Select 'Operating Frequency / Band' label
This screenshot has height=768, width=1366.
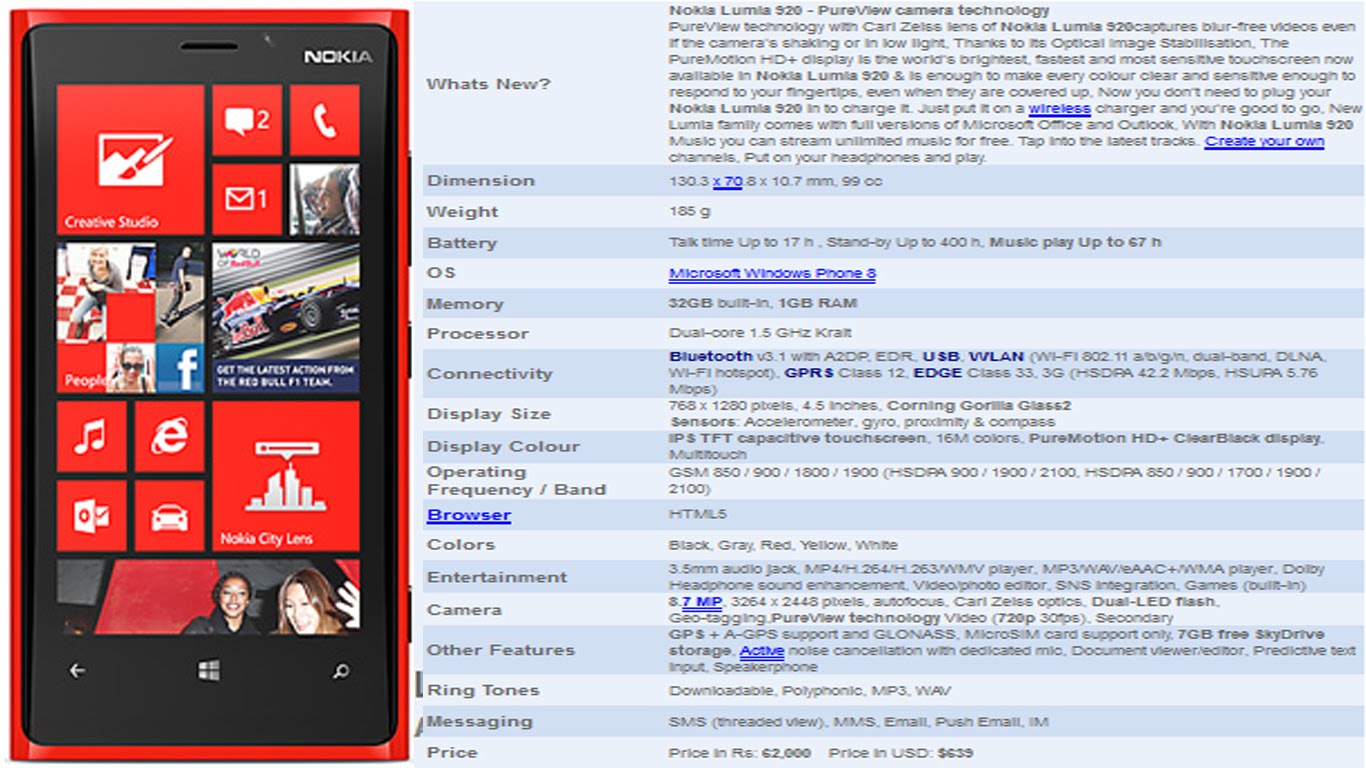[516, 481]
